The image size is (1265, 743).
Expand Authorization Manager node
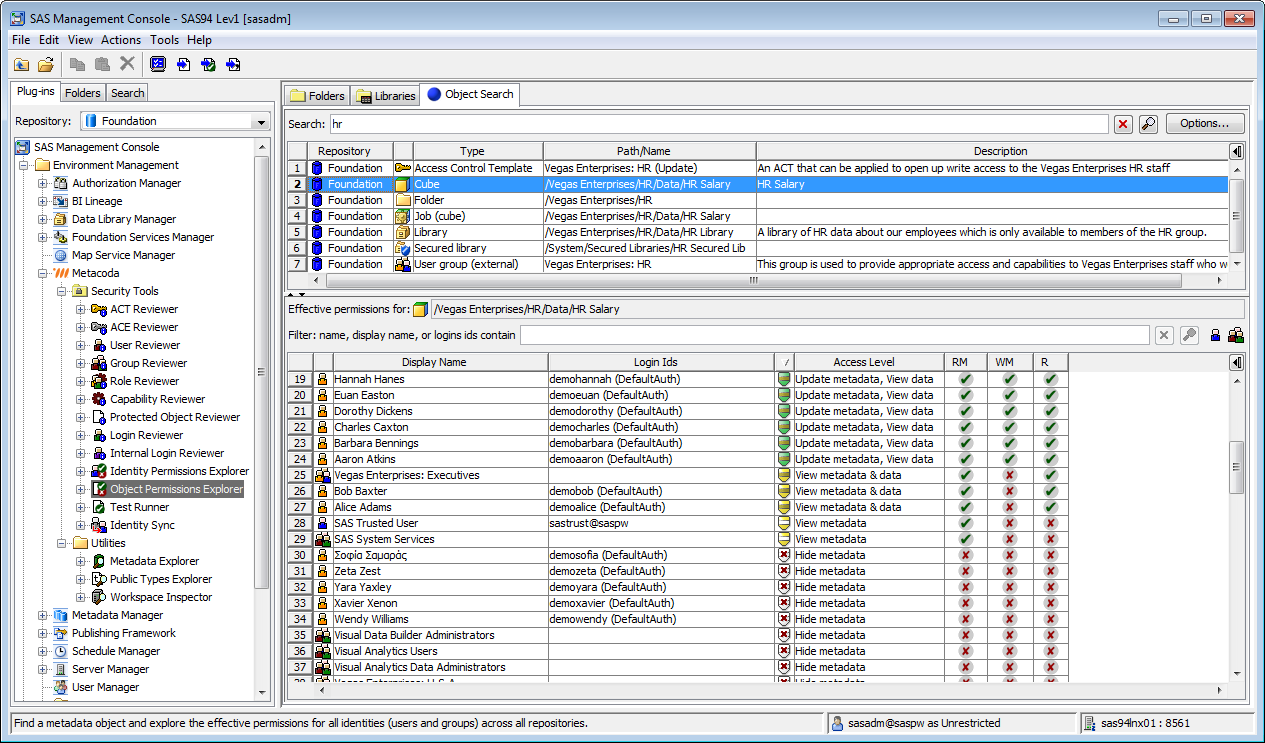click(x=43, y=183)
